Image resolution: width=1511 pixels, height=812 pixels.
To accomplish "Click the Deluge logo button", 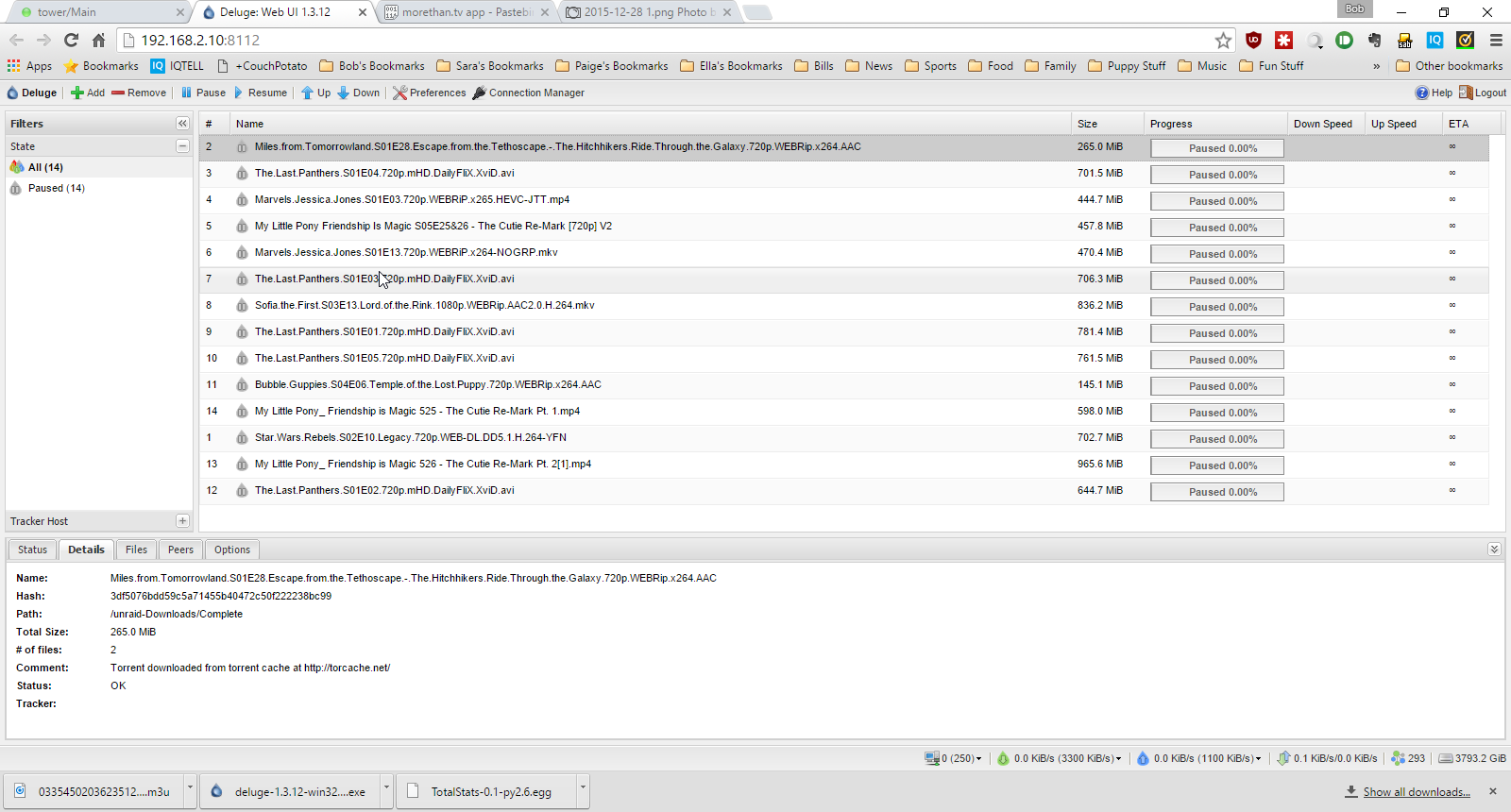I will (32, 93).
